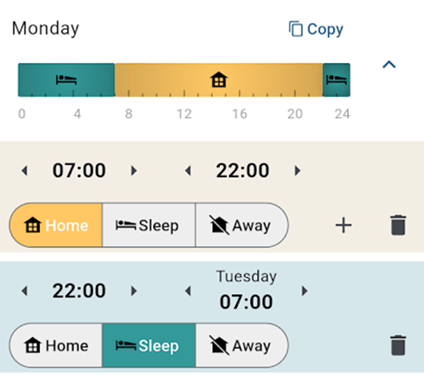
Task: Increase the first period's 22:00 end time
Action: [297, 171]
